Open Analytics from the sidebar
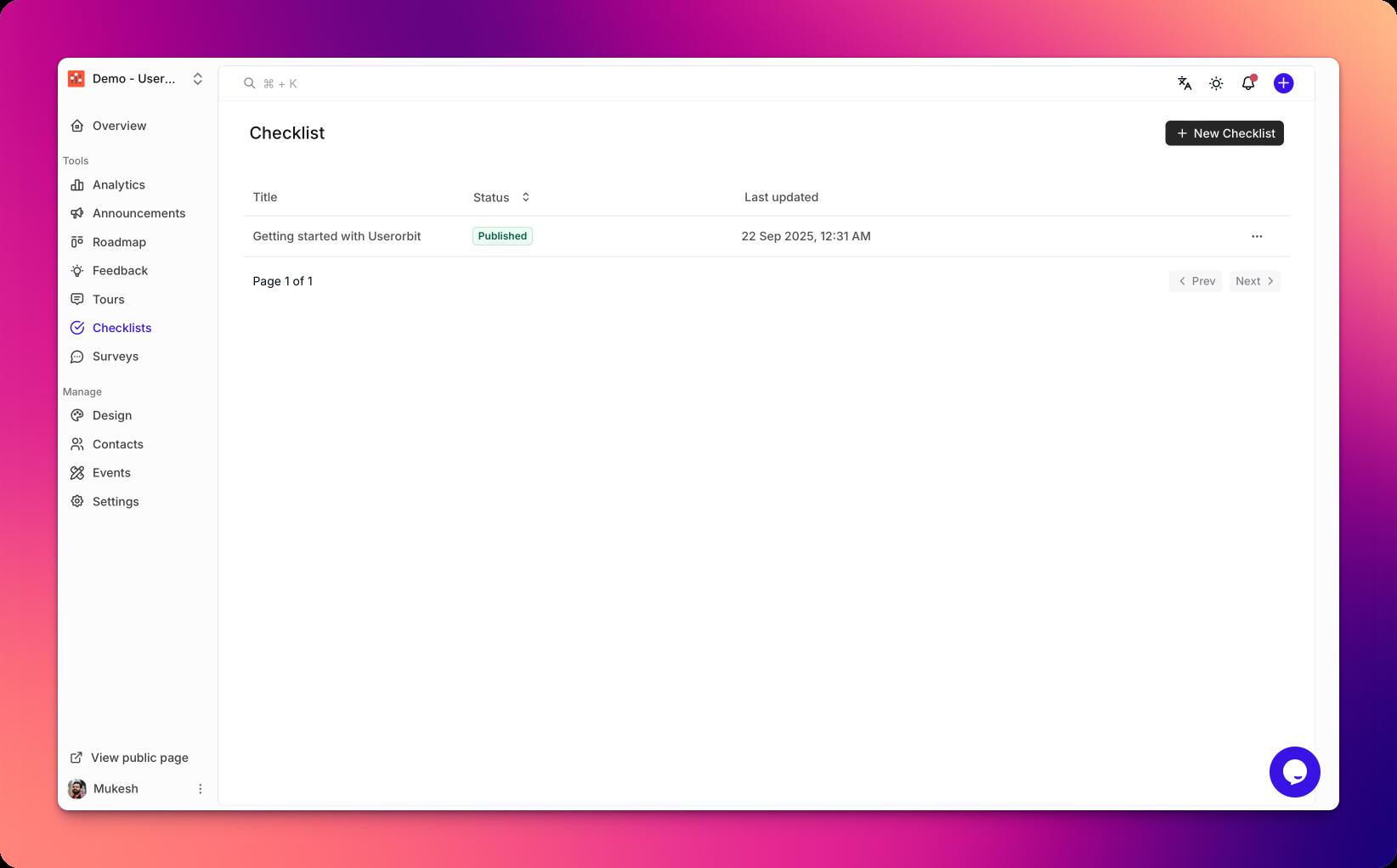This screenshot has width=1397, height=868. pos(118,185)
